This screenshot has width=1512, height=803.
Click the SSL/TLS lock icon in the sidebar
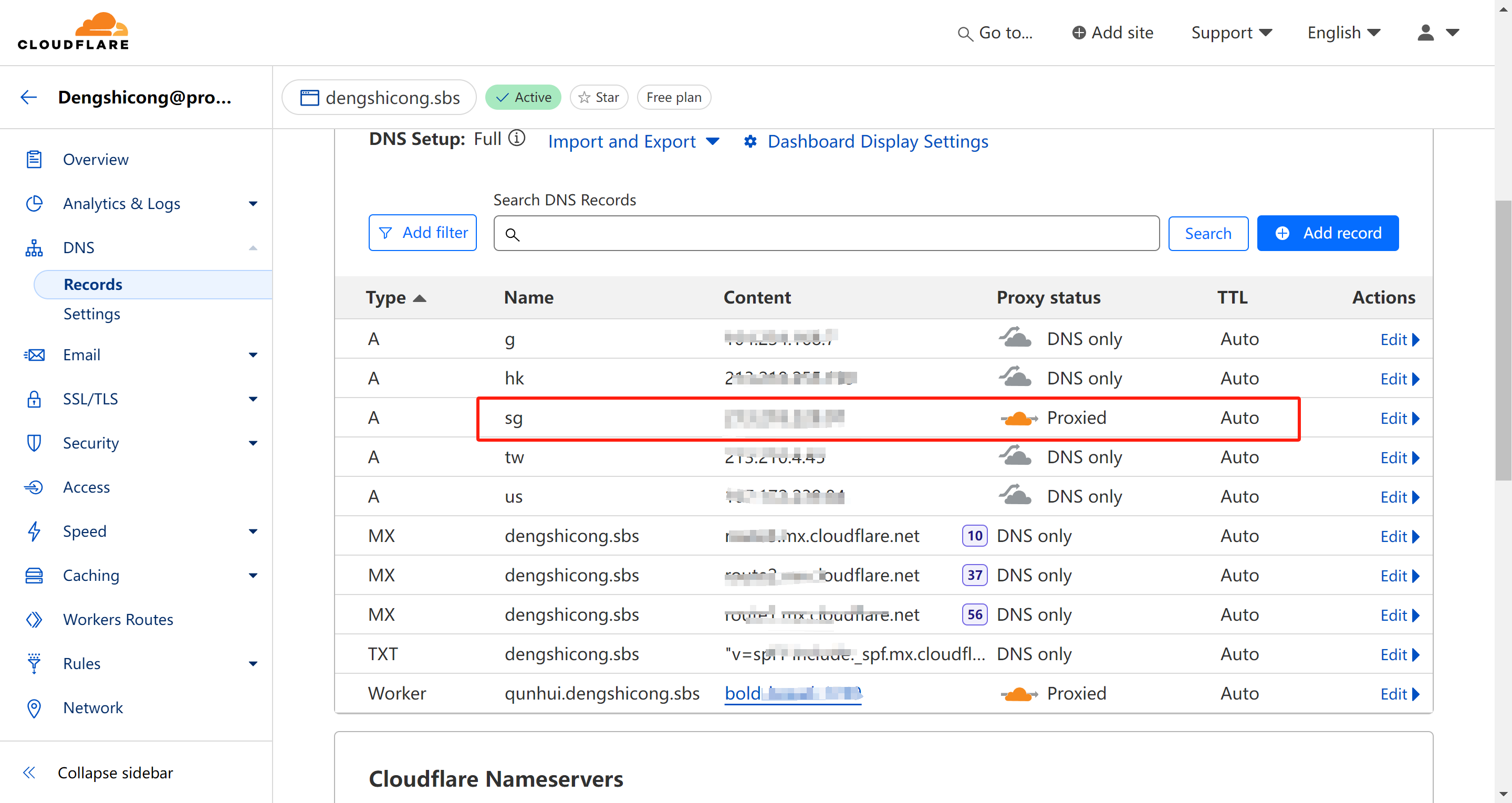click(x=34, y=399)
